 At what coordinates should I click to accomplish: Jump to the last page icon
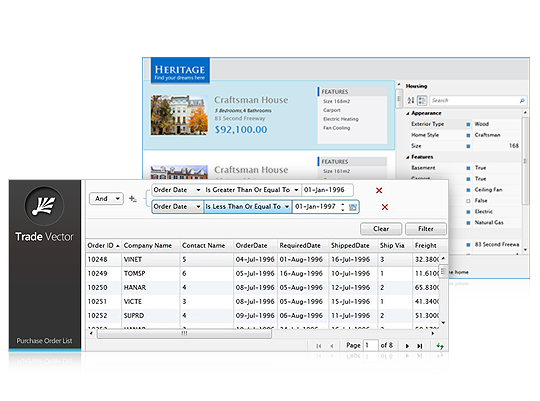419,346
